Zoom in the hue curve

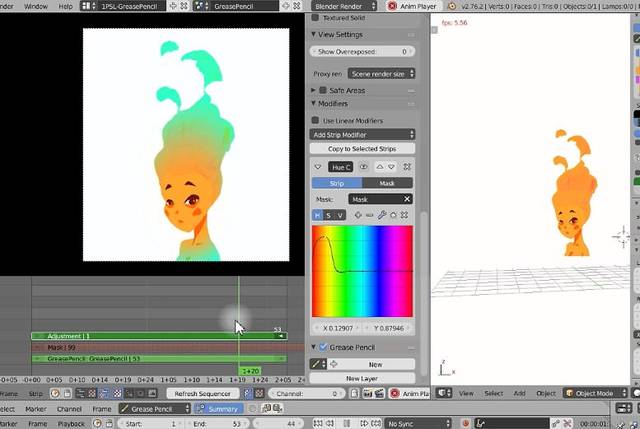(358, 215)
